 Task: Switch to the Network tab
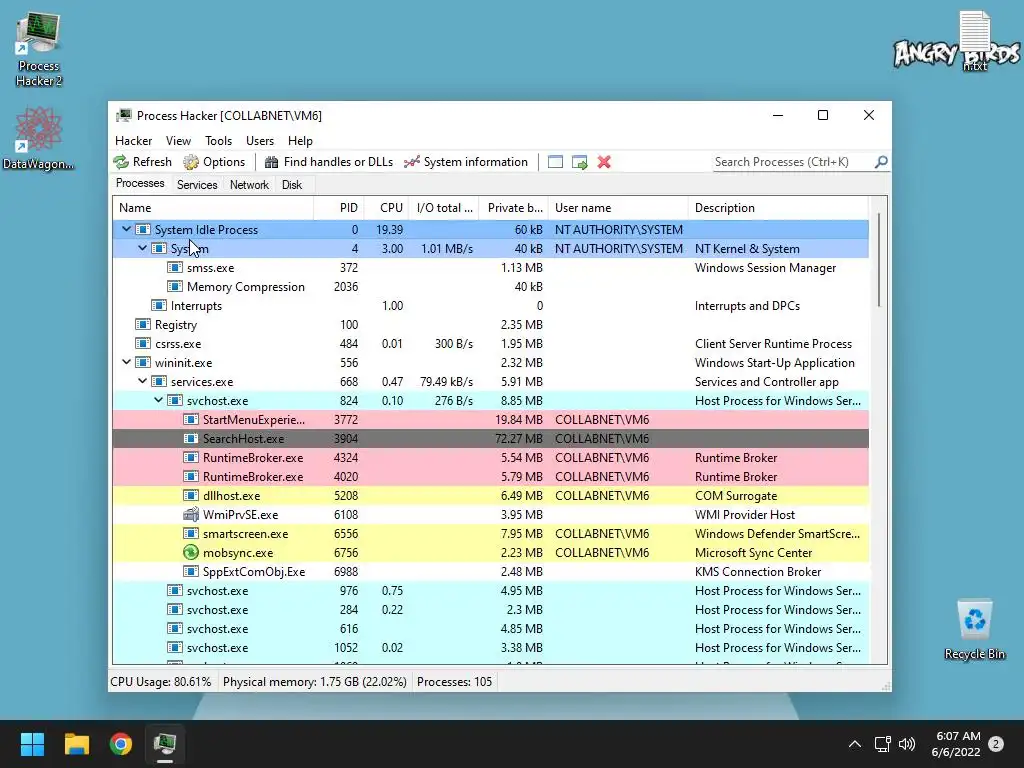(249, 185)
